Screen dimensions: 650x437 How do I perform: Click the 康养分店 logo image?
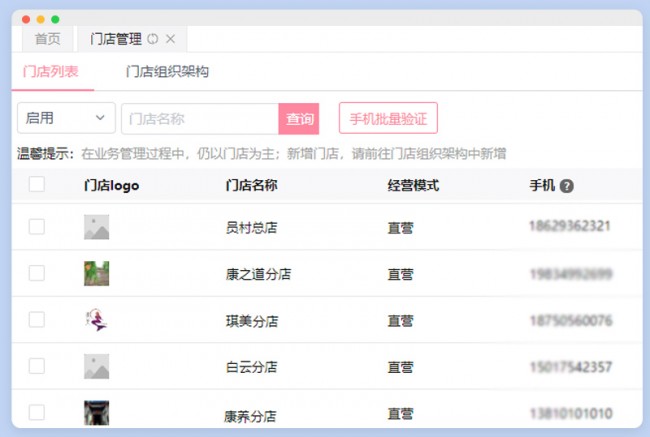click(96, 412)
